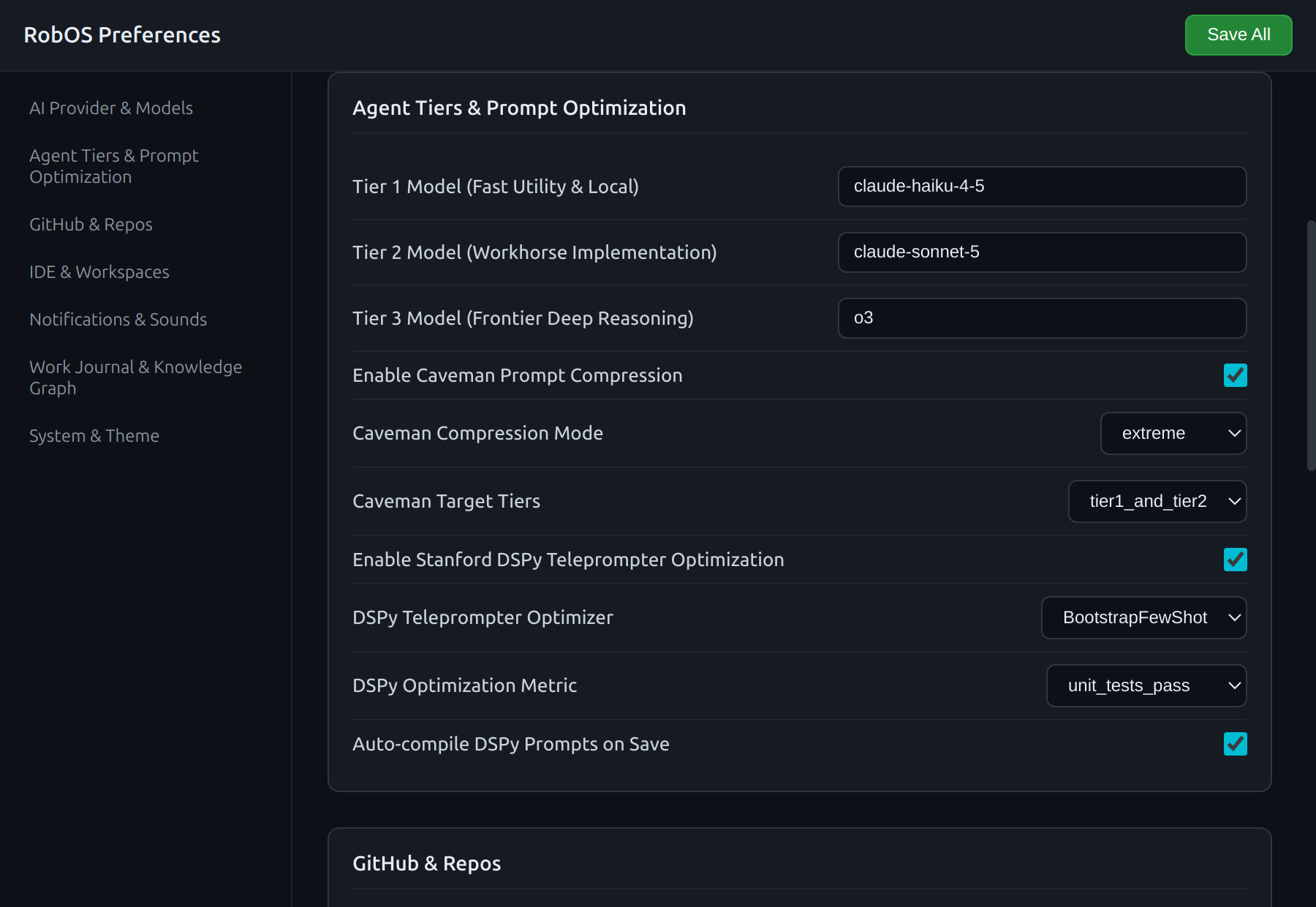
Task: Uncheck Enable Stanford DSPy Teleprompter Optimization
Action: (1236, 560)
